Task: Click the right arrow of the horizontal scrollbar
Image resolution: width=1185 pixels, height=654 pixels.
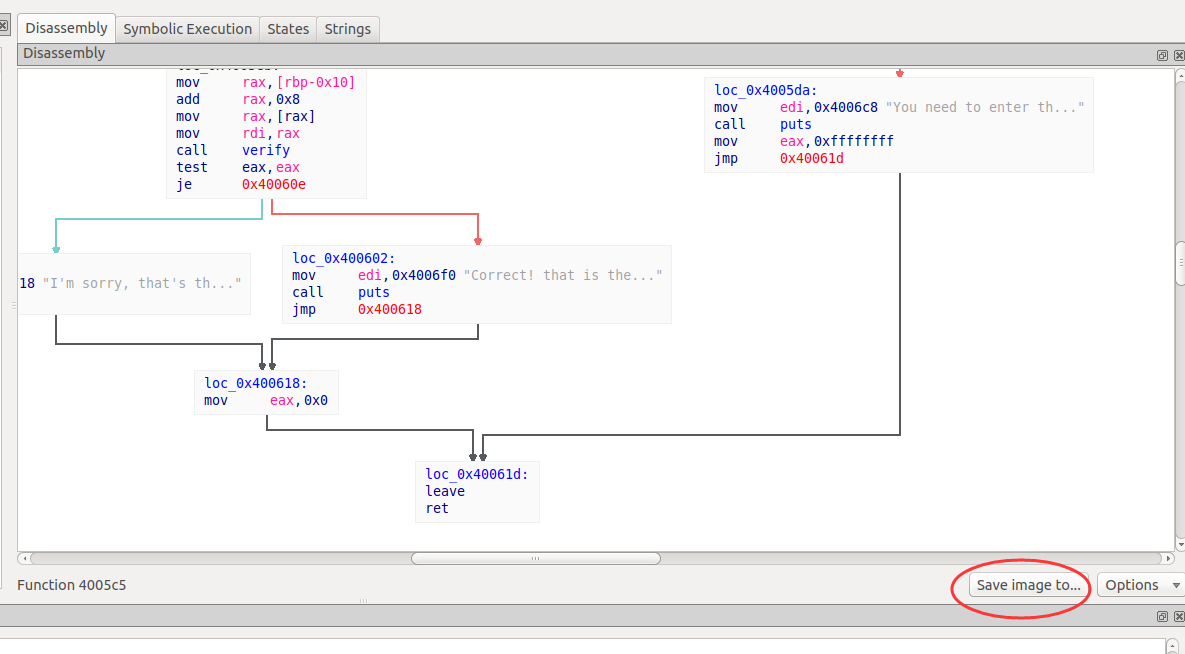Action: coord(1167,558)
